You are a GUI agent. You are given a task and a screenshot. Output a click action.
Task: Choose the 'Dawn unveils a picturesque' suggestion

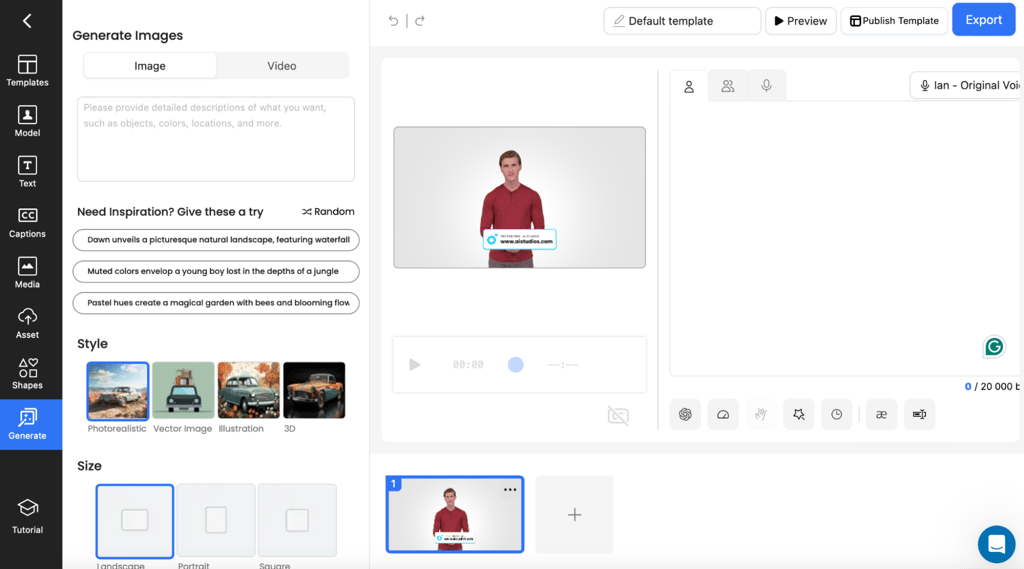tap(216, 240)
